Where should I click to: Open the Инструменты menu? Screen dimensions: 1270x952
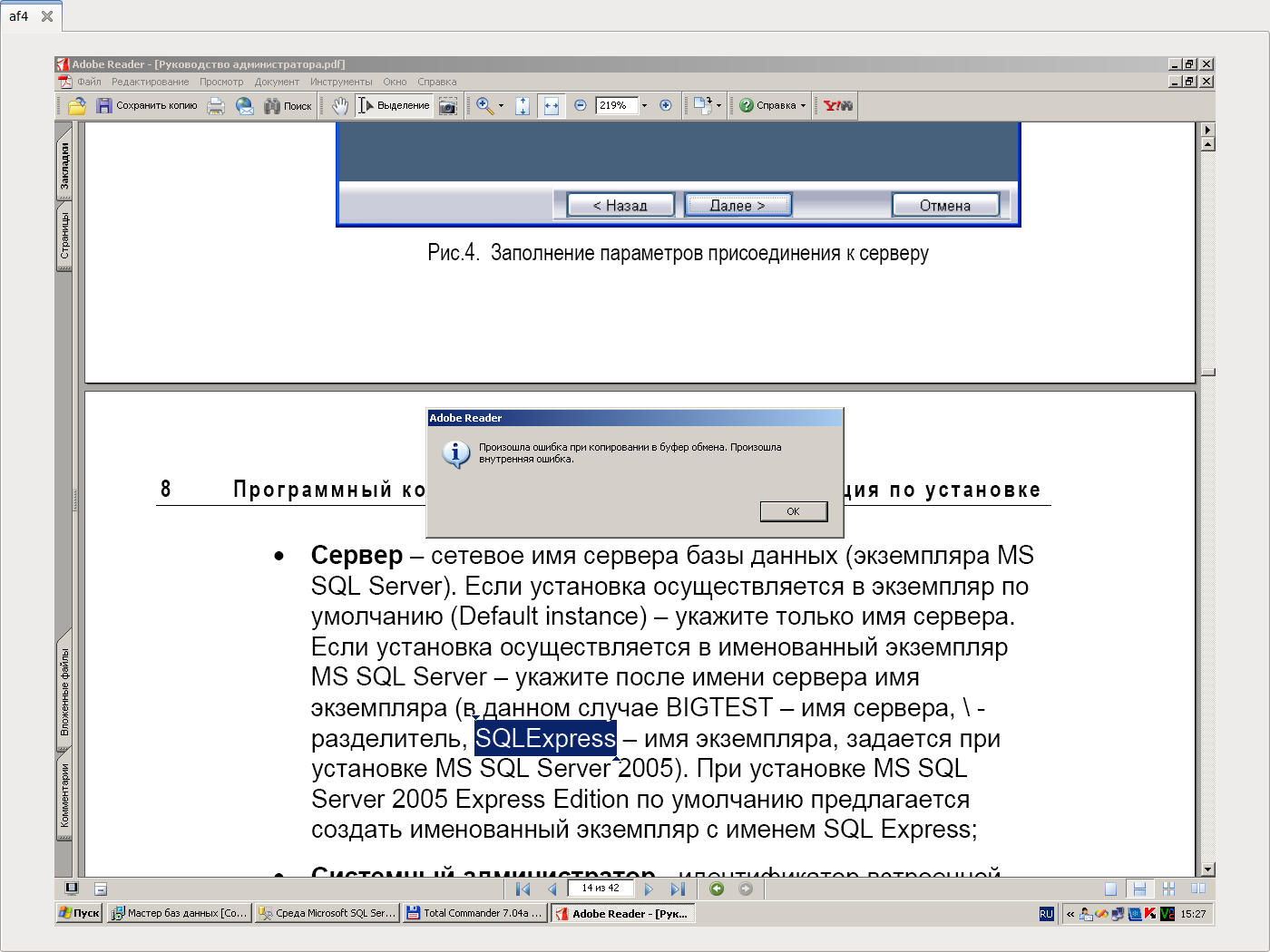pos(341,82)
